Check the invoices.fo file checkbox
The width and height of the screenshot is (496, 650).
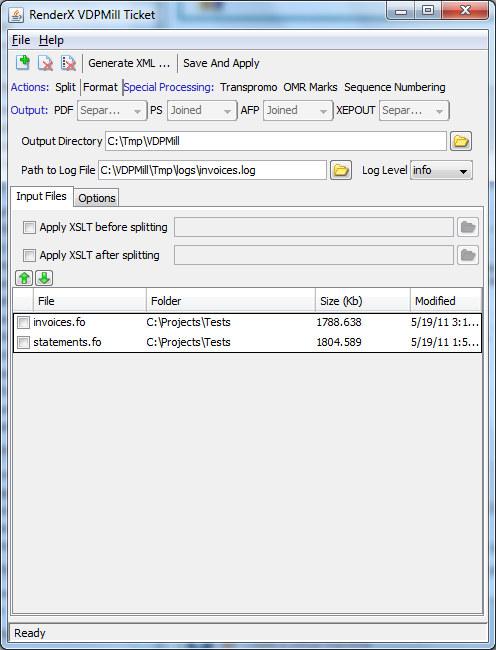point(24,322)
